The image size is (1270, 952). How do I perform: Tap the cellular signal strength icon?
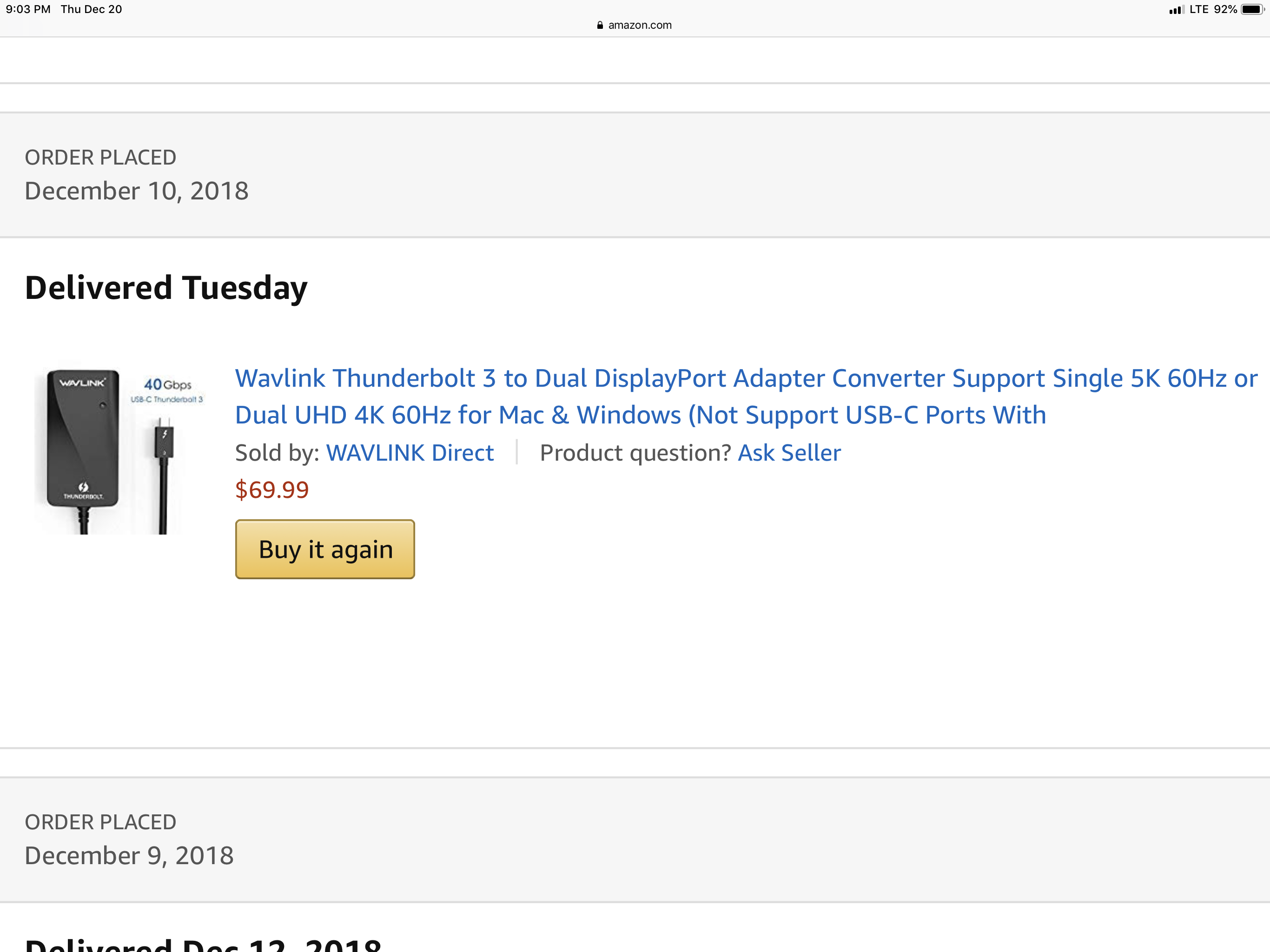(x=1176, y=10)
